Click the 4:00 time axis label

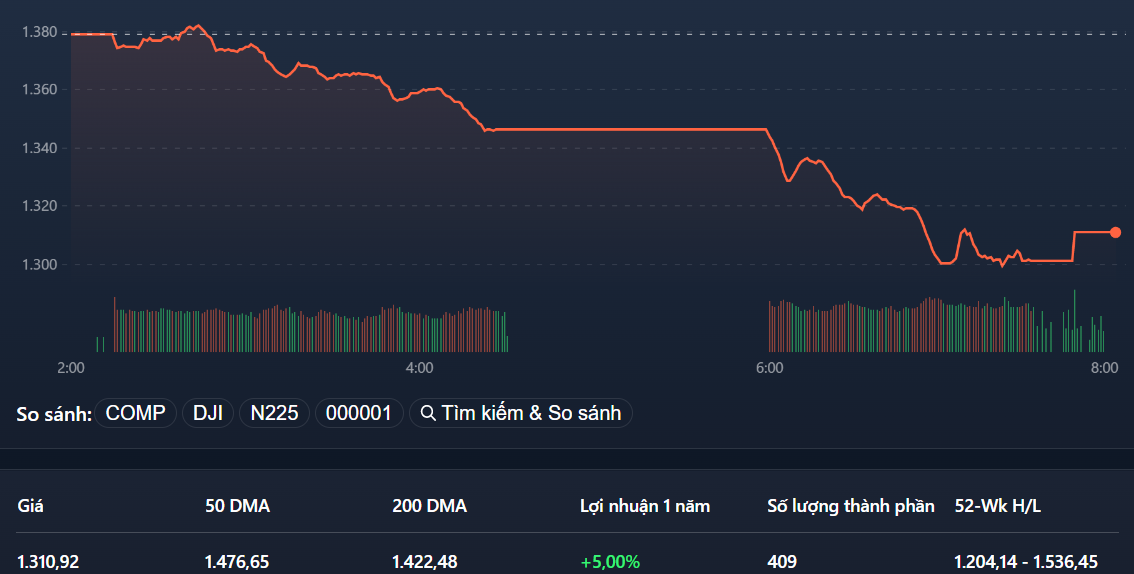tap(419, 368)
